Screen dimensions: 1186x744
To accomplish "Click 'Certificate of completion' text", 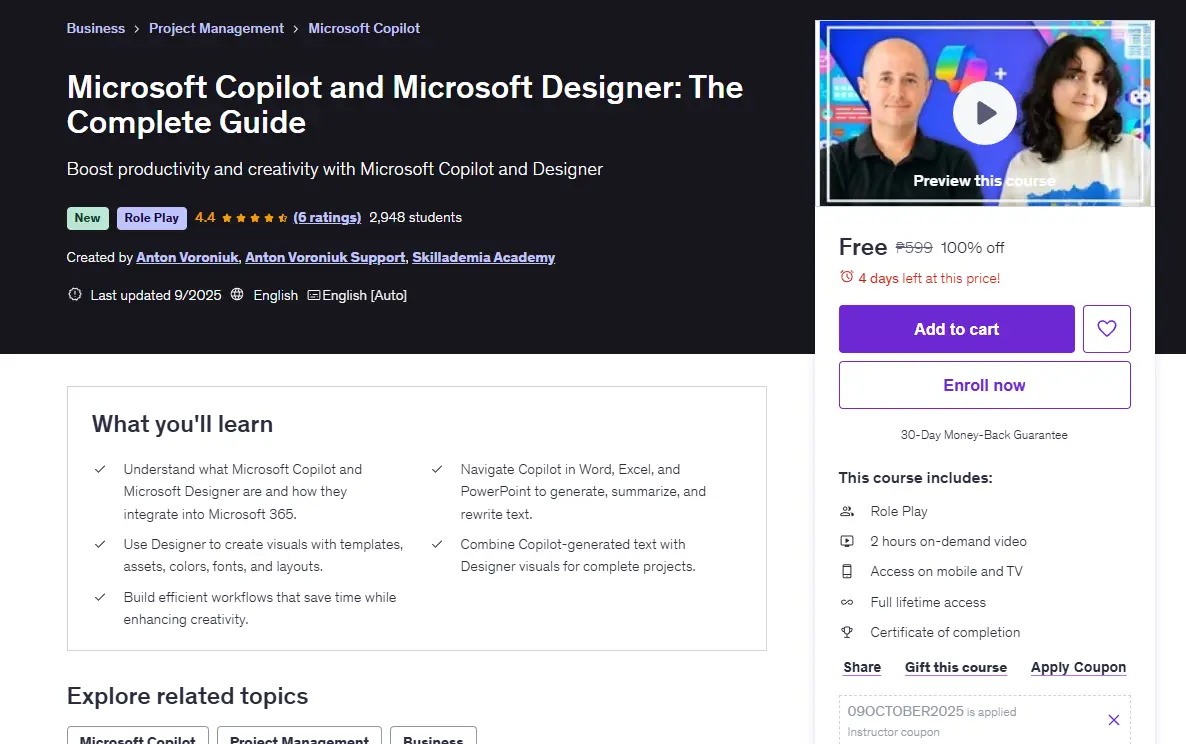I will pos(945,632).
